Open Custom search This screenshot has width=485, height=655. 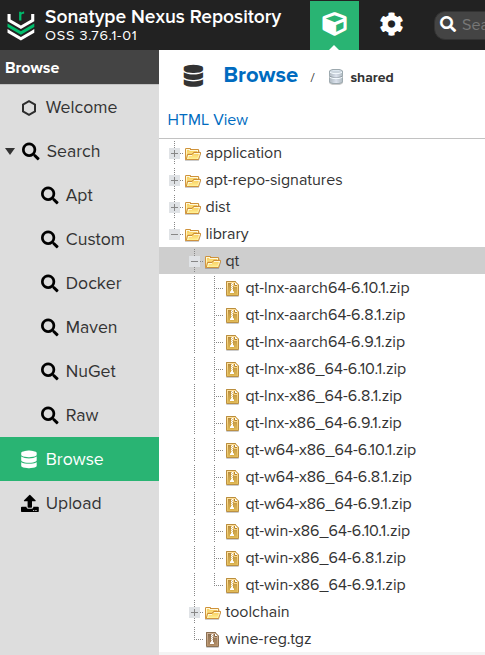tap(79, 239)
